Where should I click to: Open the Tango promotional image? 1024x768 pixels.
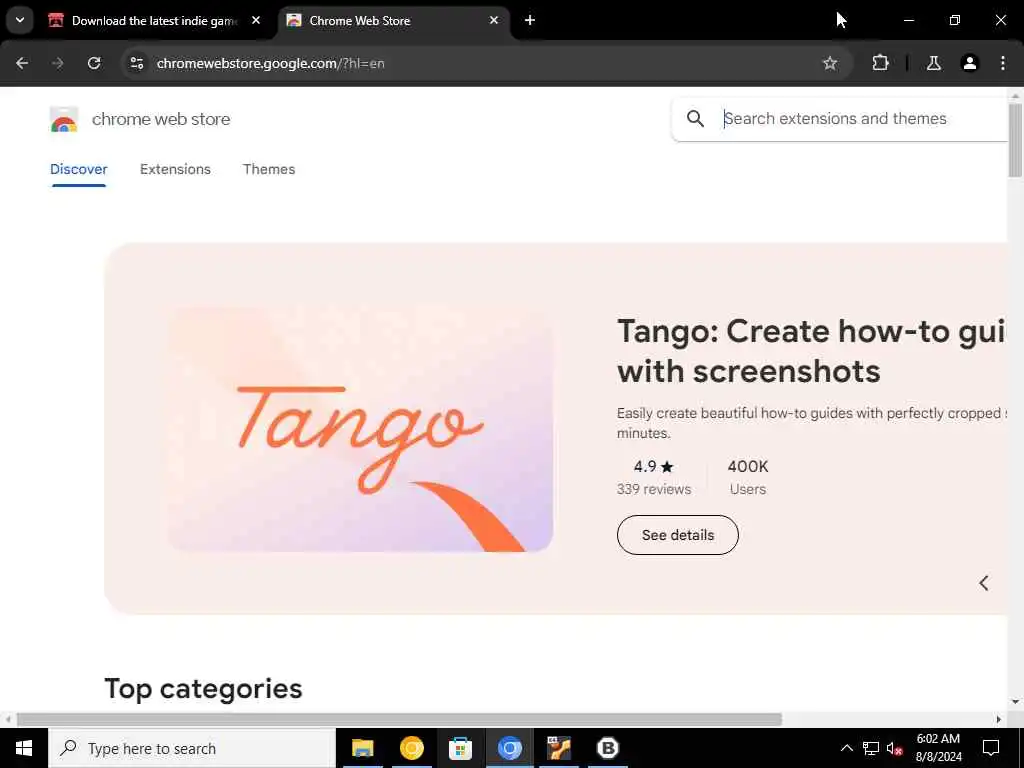tap(360, 429)
